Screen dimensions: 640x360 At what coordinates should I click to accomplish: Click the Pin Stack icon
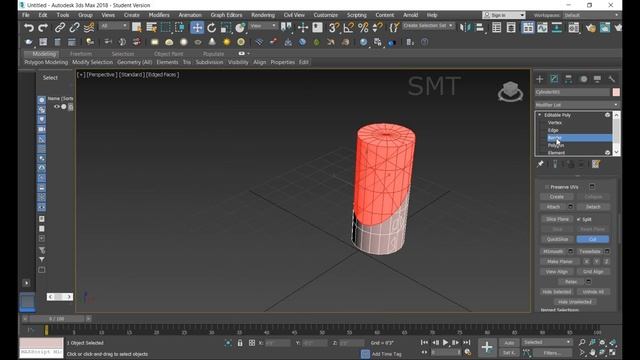[540, 164]
